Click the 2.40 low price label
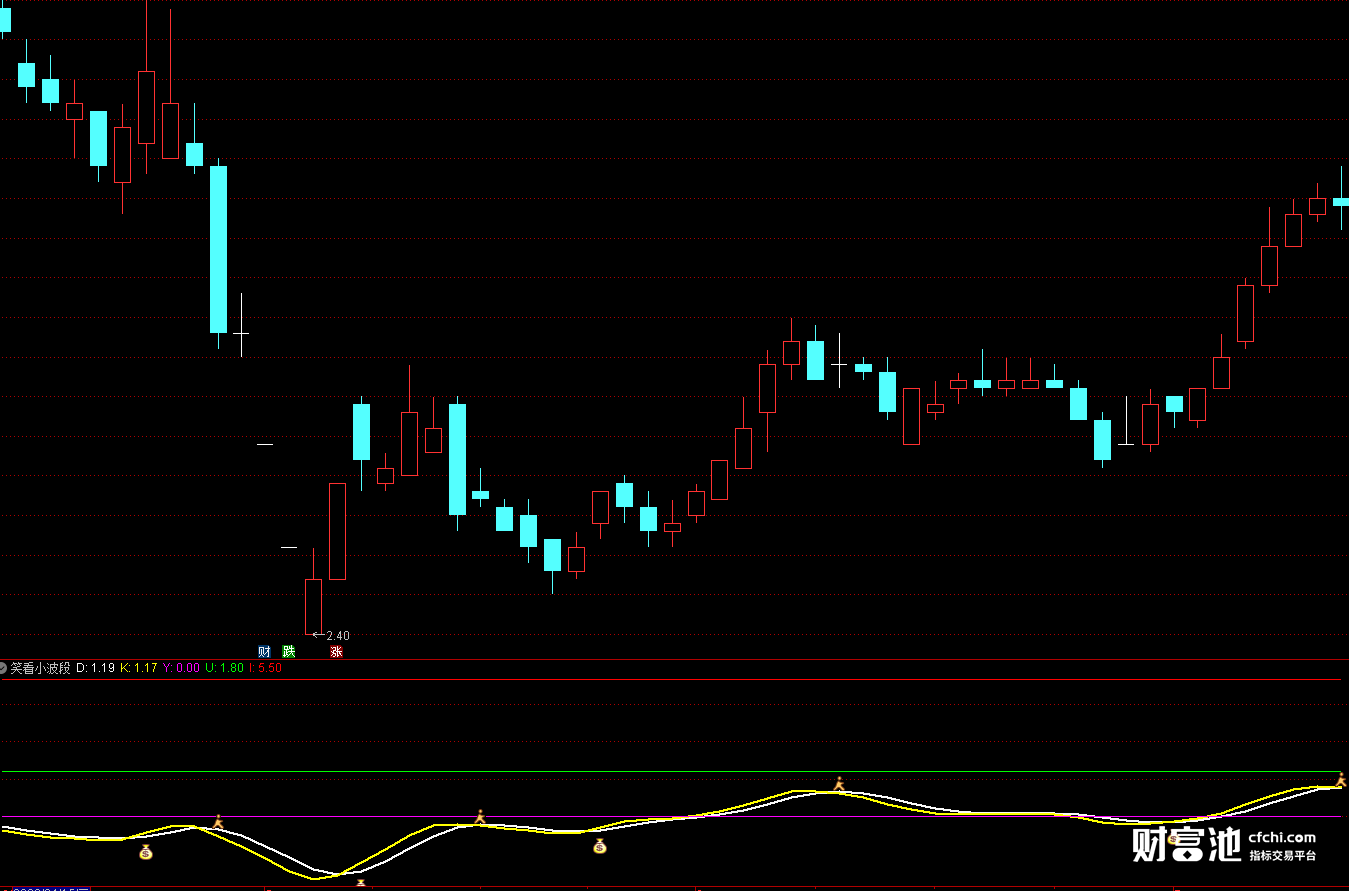Viewport: 1349px width, 891px height. click(338, 636)
